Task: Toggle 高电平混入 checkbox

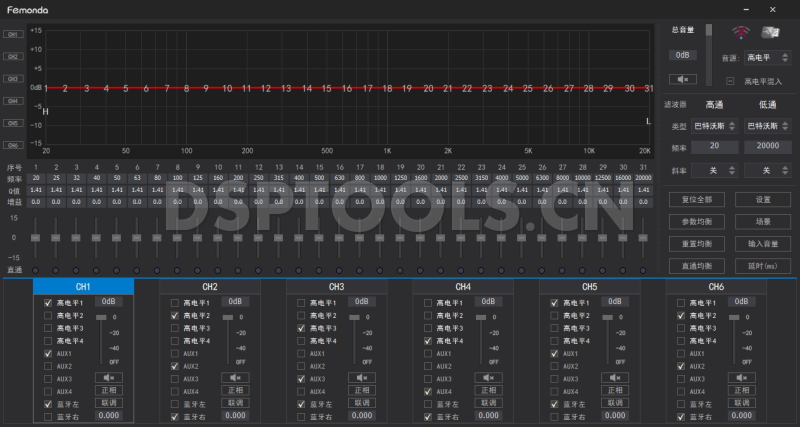Action: coord(731,81)
